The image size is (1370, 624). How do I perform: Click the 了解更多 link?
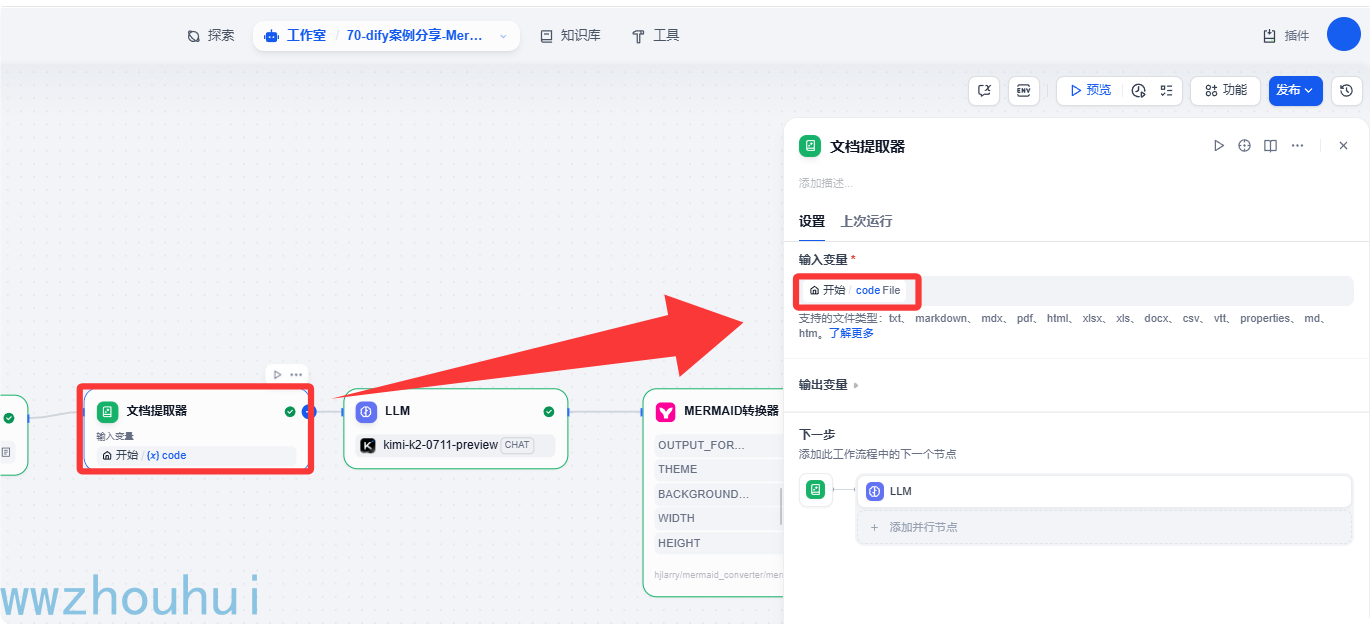(x=850, y=333)
